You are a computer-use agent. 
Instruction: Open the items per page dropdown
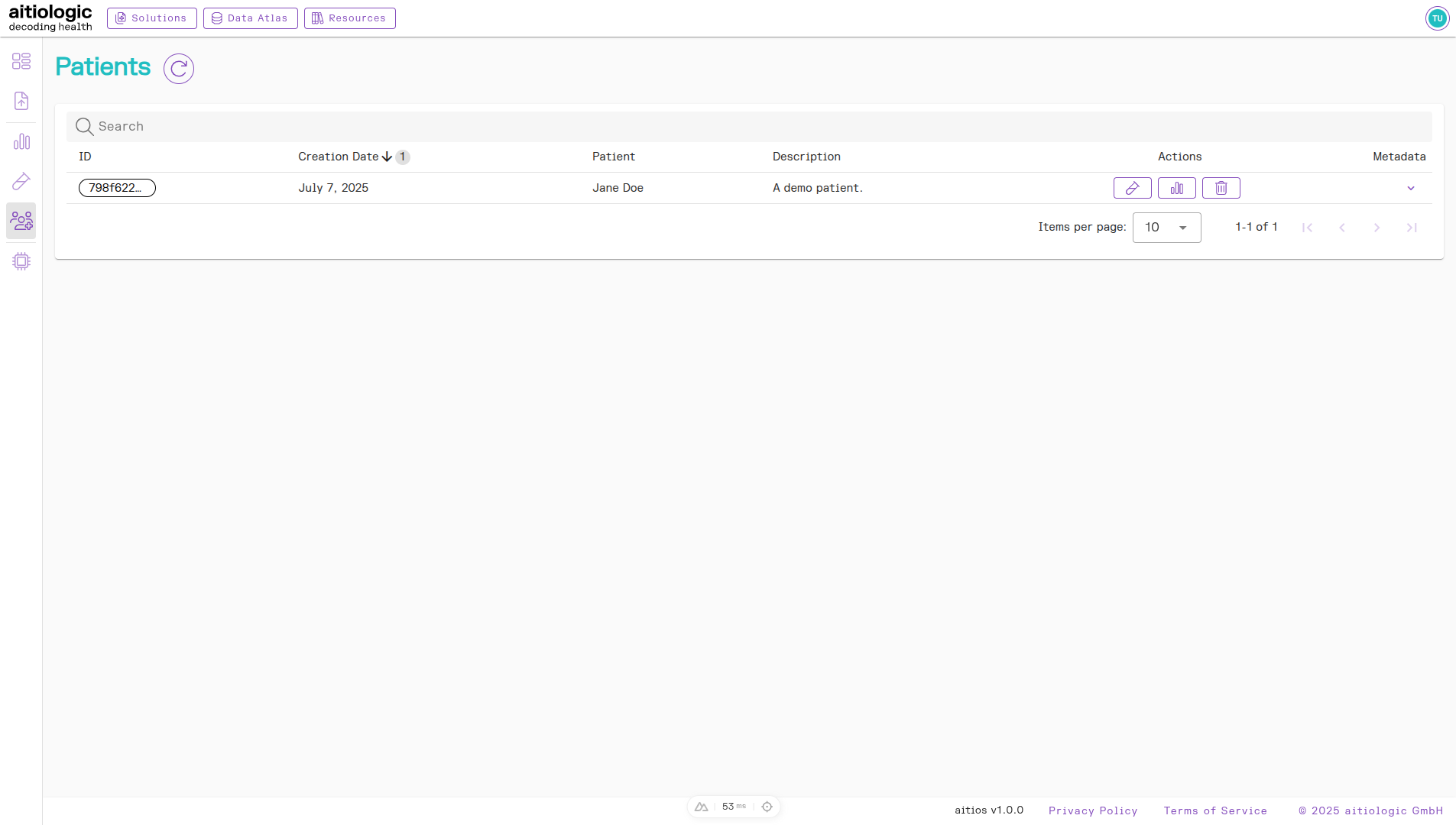1166,228
